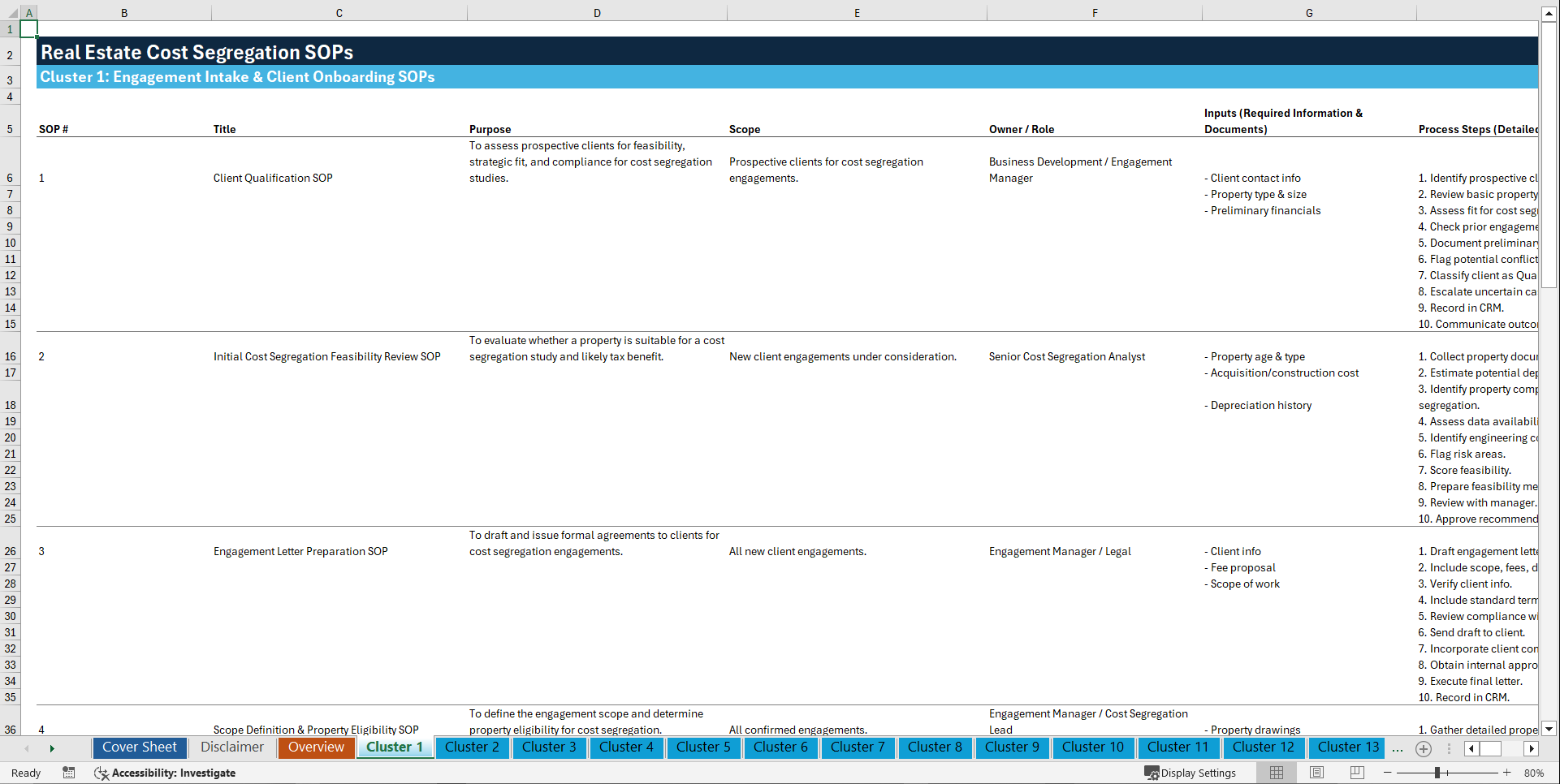Open Display Settings from the status bar
Screen dimensions: 1560x784
click(x=1191, y=773)
